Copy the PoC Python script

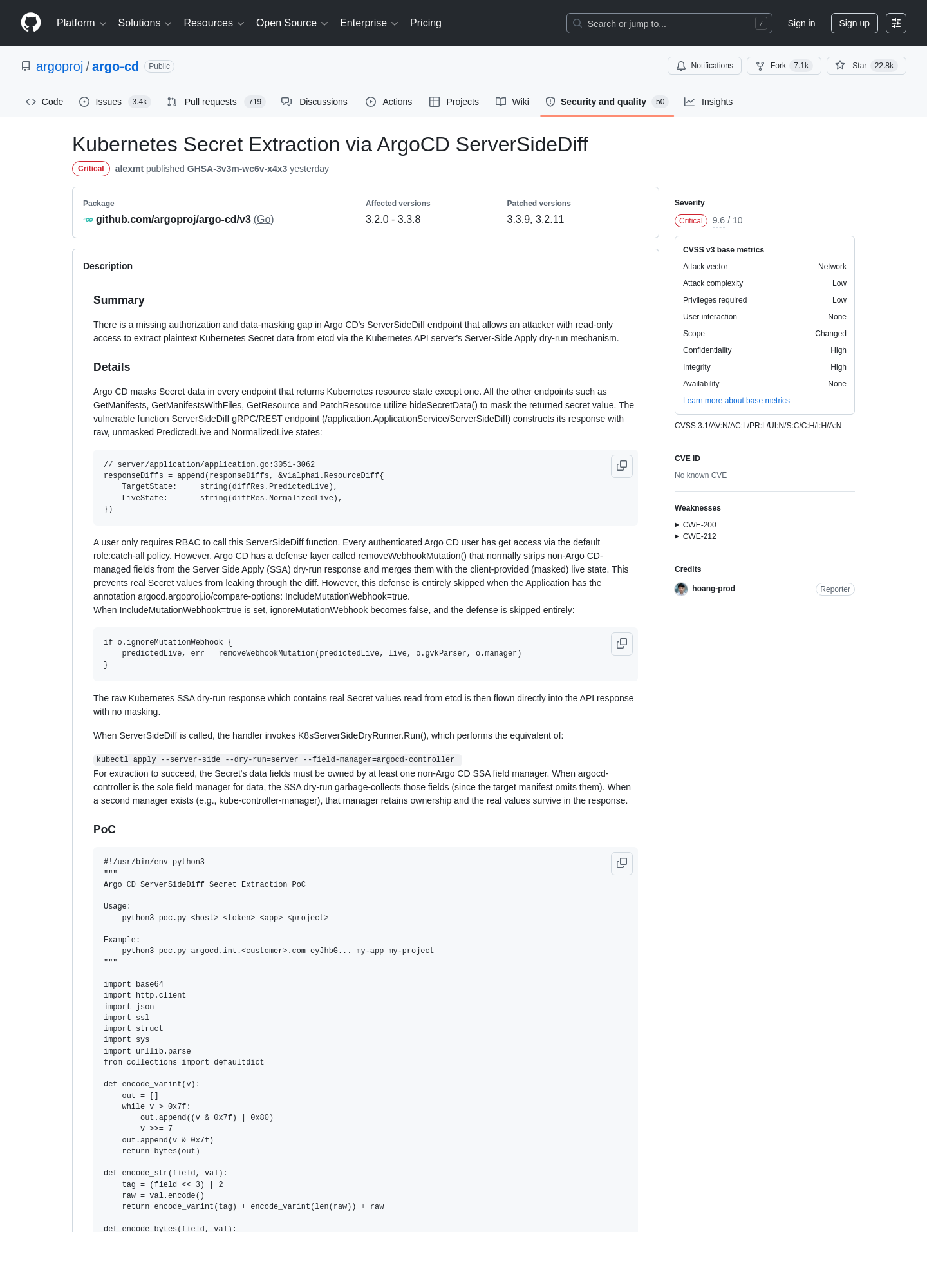pyautogui.click(x=622, y=863)
